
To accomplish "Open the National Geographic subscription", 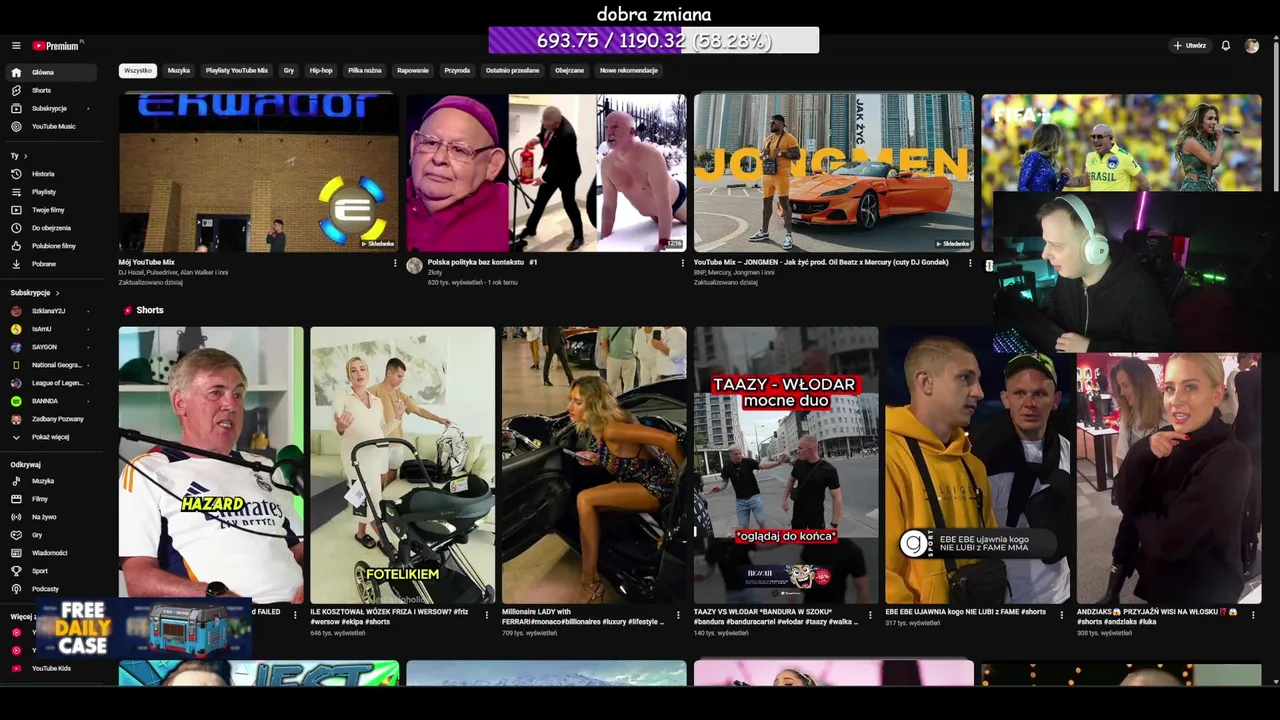I will point(52,365).
